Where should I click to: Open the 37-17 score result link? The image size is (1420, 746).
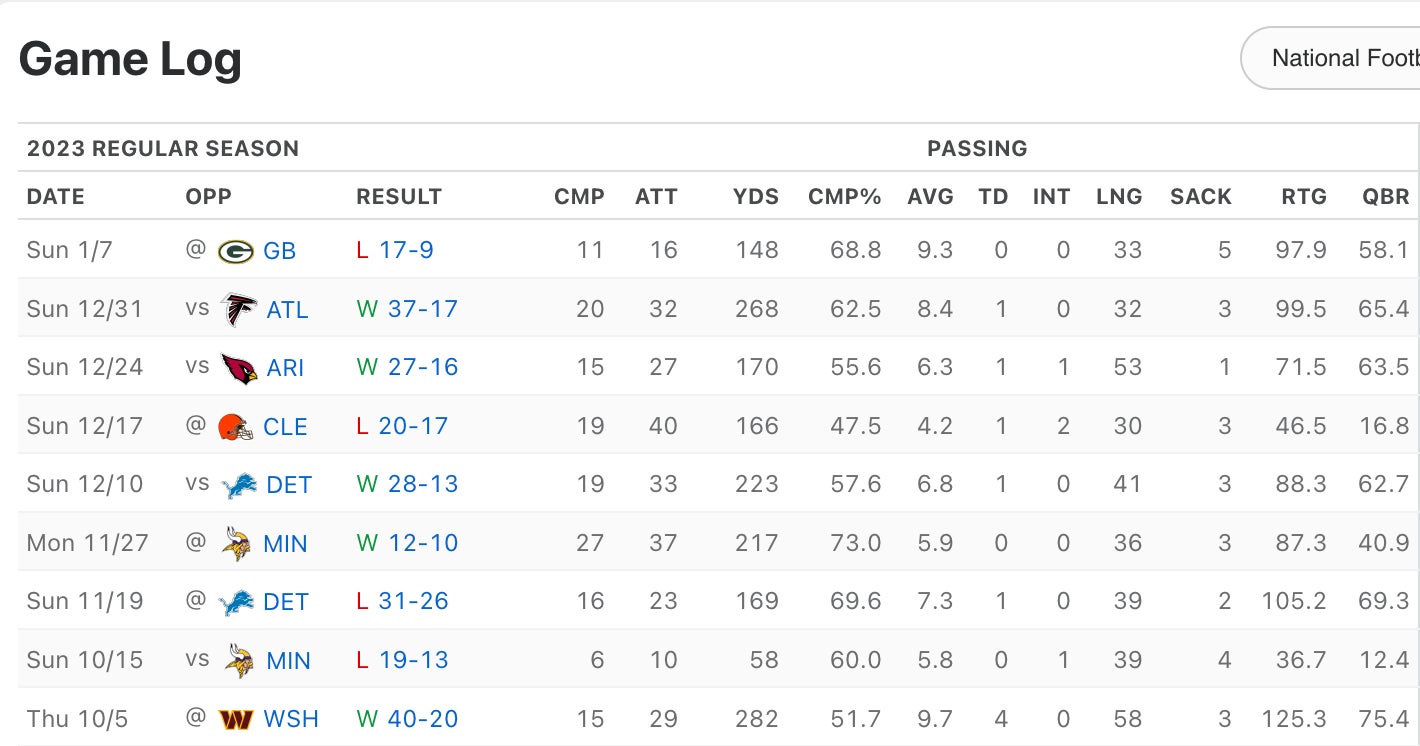tap(422, 309)
